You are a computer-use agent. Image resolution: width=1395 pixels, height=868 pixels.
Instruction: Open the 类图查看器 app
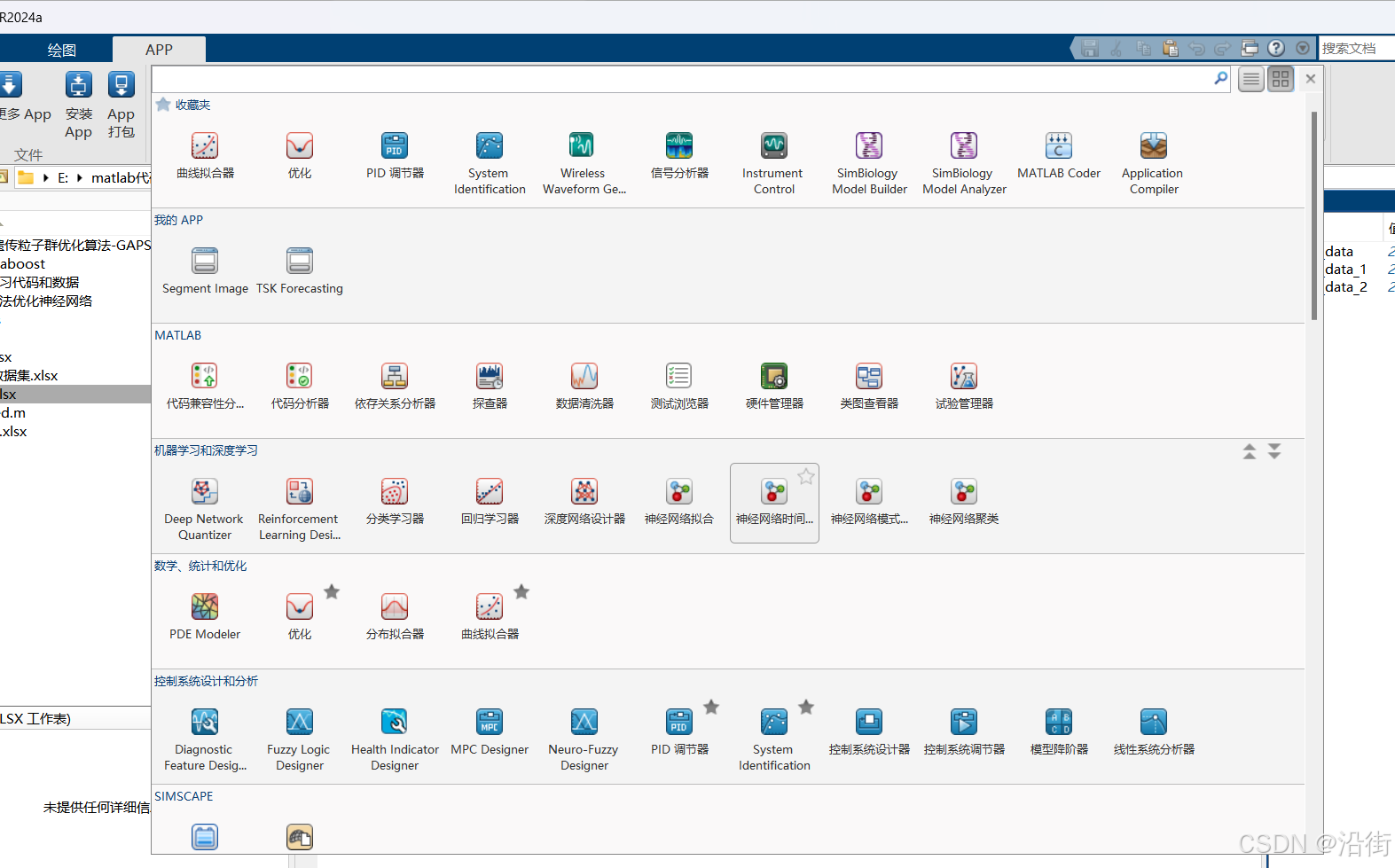point(869,386)
